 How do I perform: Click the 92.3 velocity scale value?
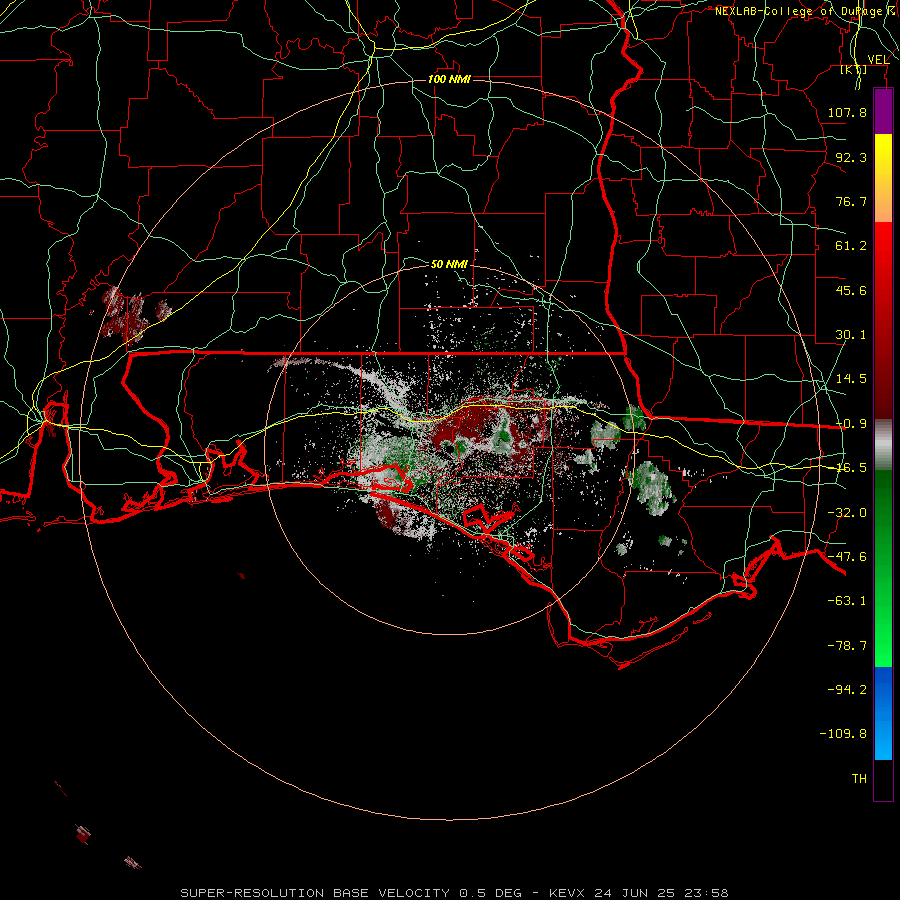point(851,157)
